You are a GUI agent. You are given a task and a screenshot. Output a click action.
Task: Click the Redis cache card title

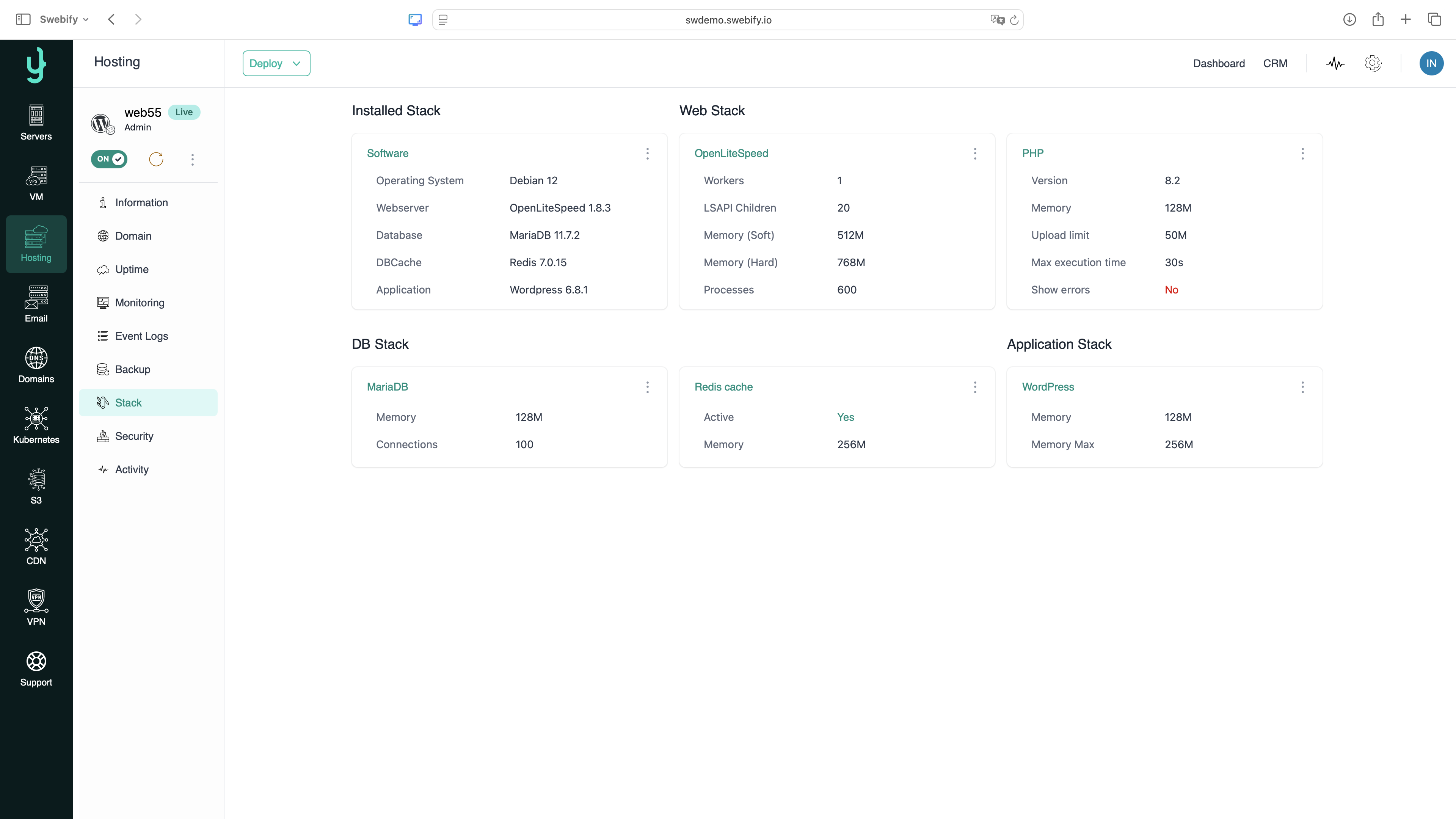pos(723,387)
